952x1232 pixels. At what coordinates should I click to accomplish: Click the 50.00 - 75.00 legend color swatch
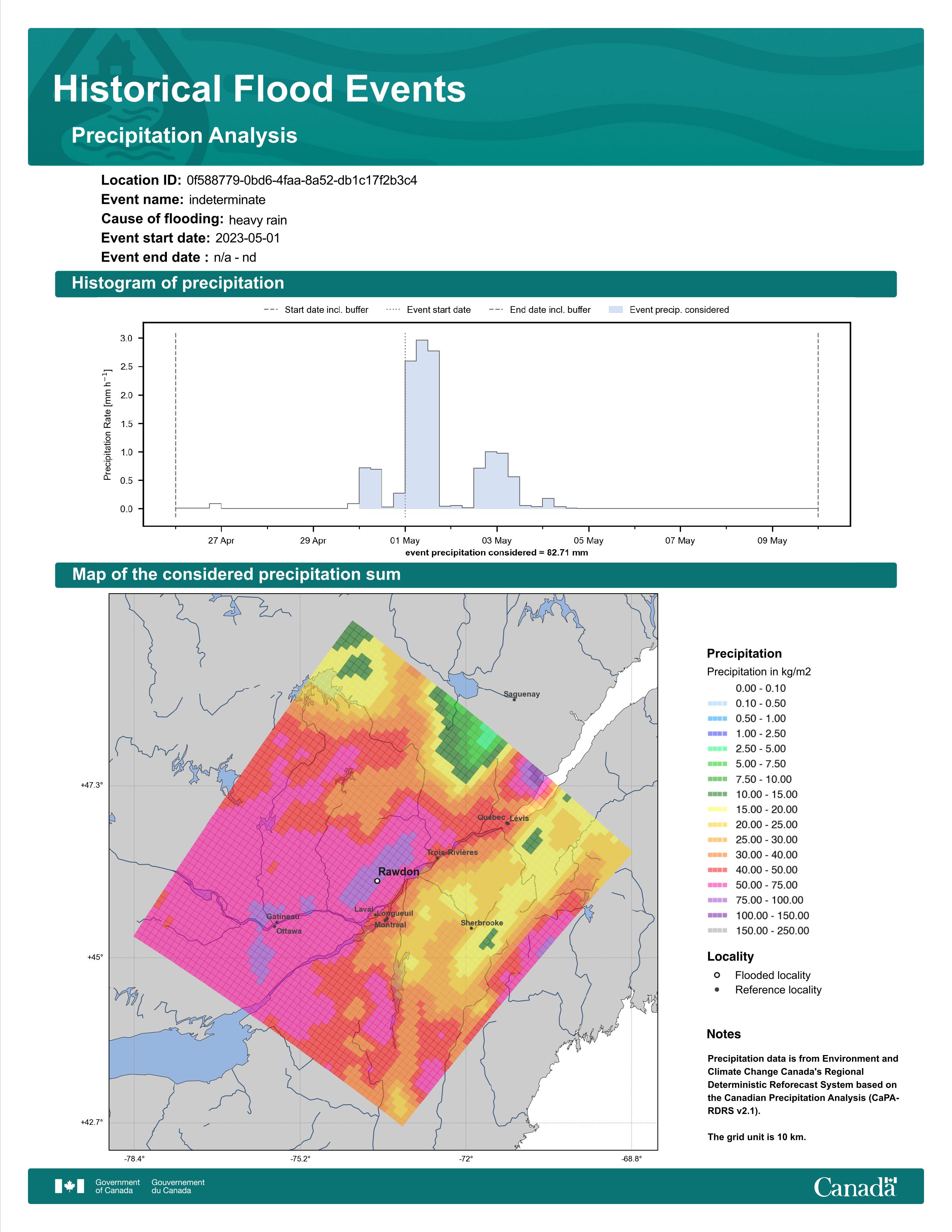[x=717, y=885]
